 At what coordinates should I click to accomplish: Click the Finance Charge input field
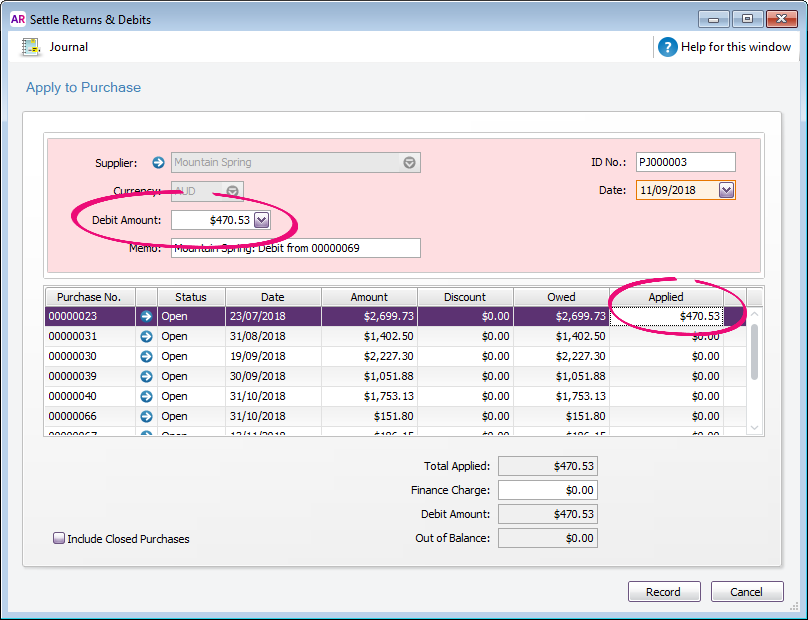[x=547, y=490]
